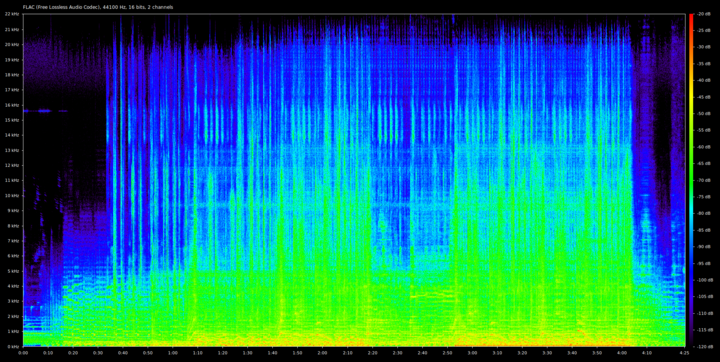Click the 12 kHz frequency axis label

(x=11, y=165)
